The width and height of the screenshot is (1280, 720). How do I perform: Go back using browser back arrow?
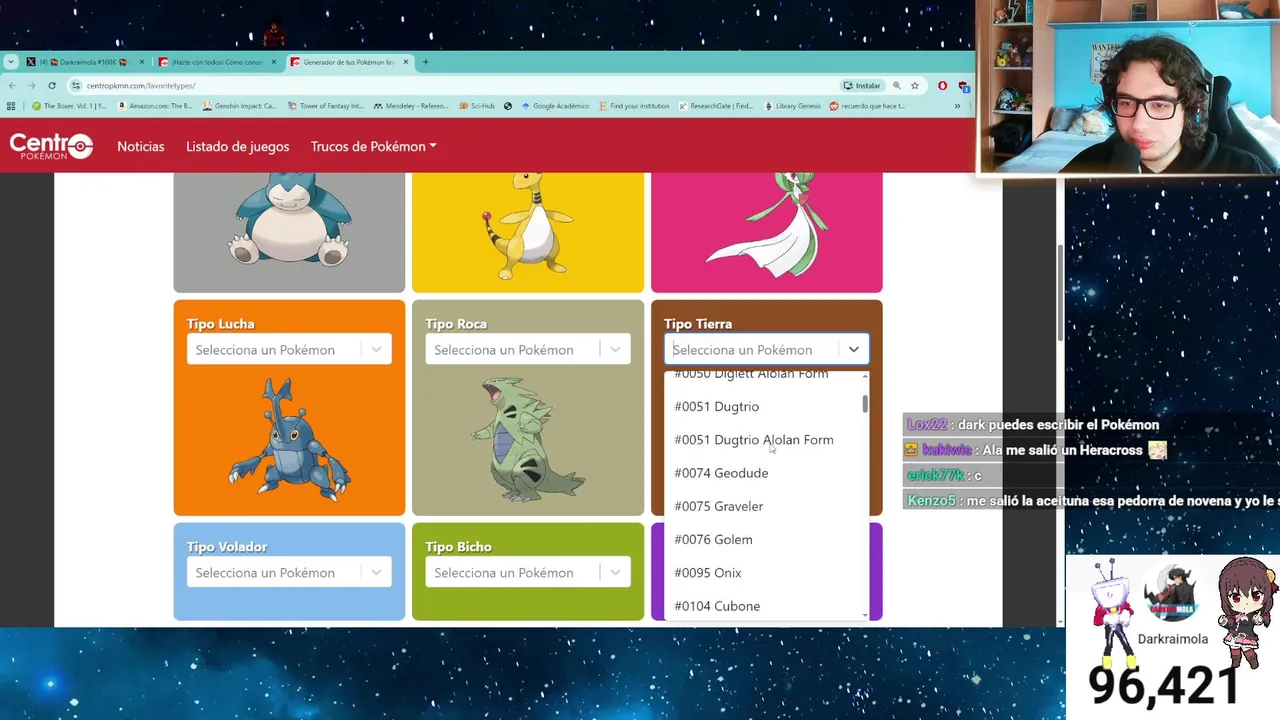(12, 86)
